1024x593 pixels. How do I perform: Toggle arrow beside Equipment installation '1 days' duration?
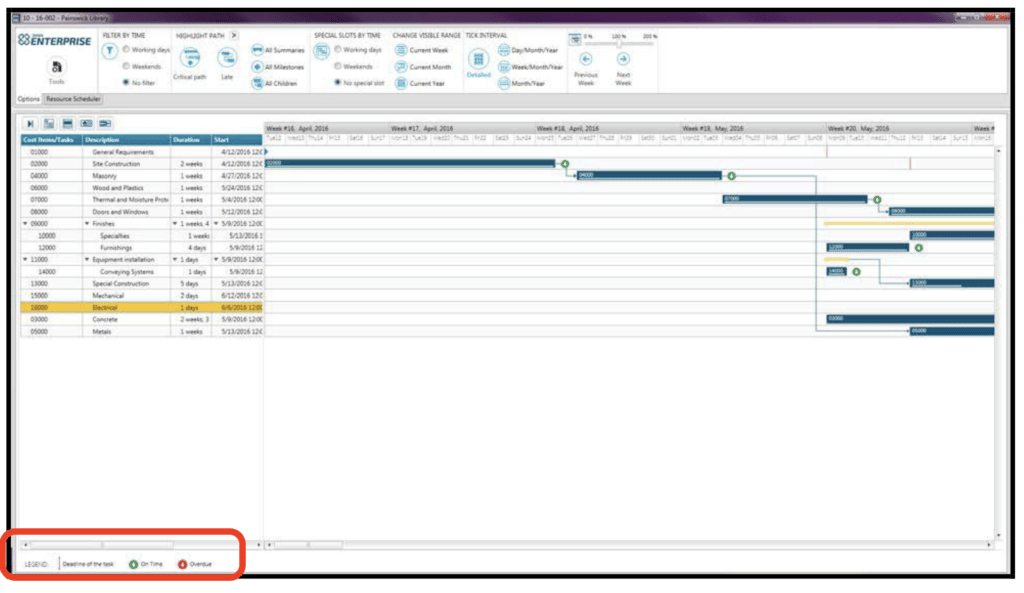pos(174,259)
